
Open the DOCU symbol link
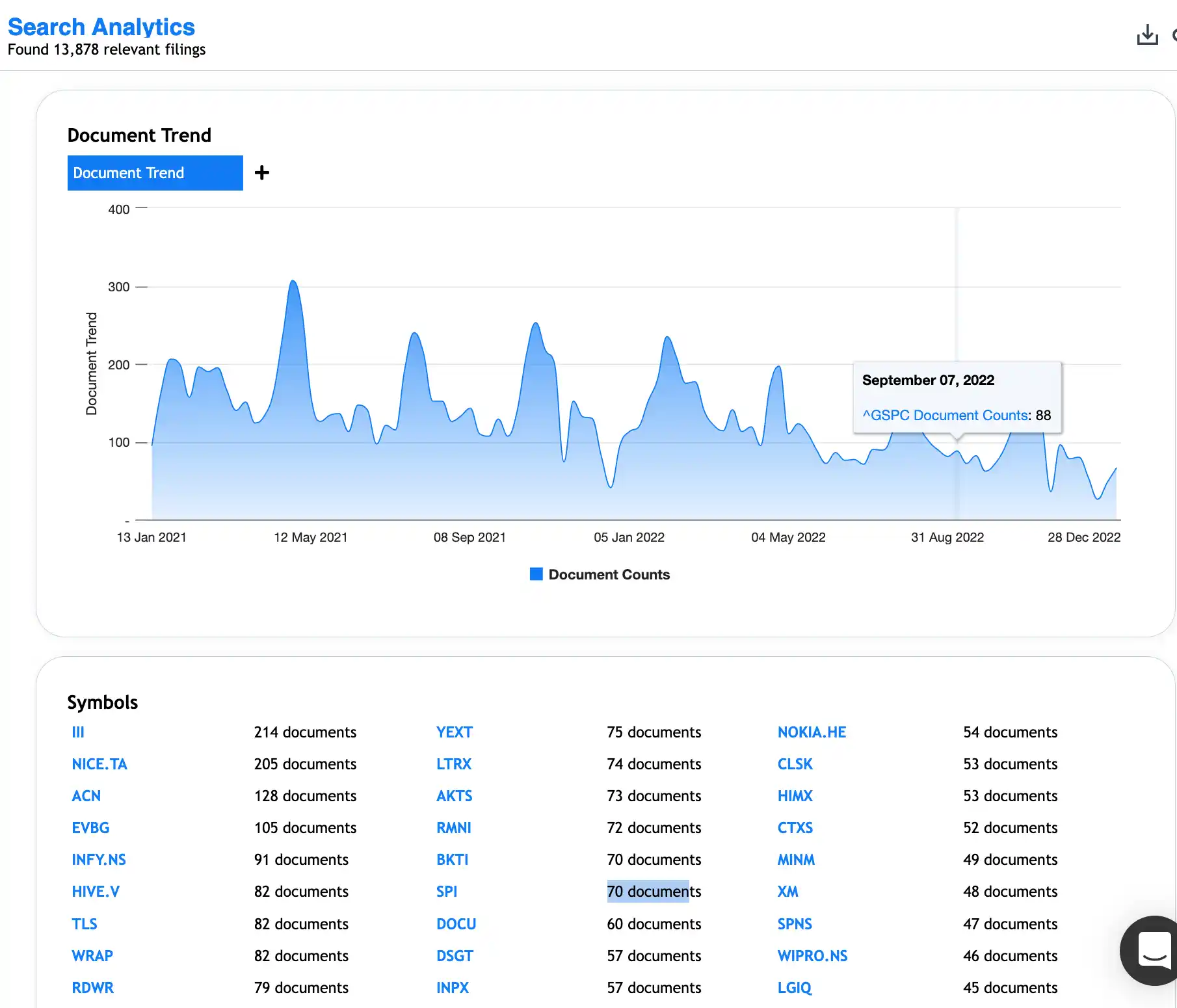(456, 923)
